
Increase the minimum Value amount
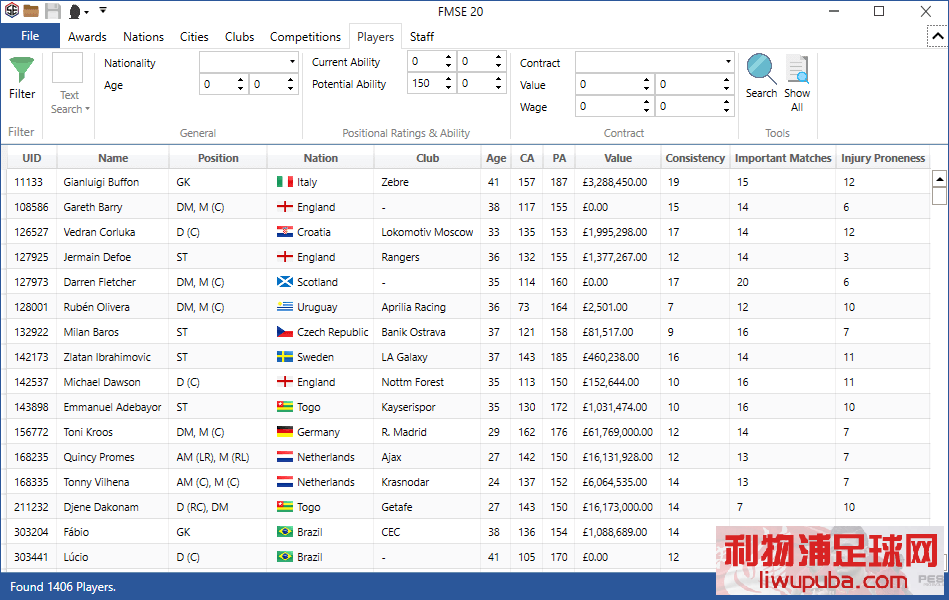click(646, 80)
